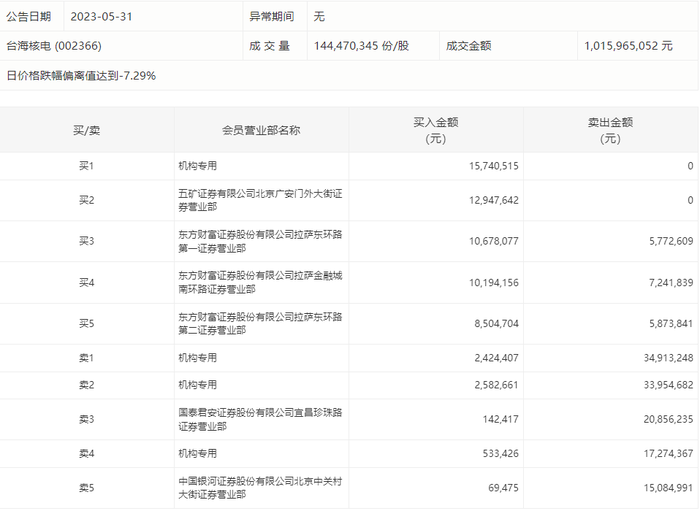Select the 无 value beside 异常期间
This screenshot has width=700, height=511.
point(319,17)
